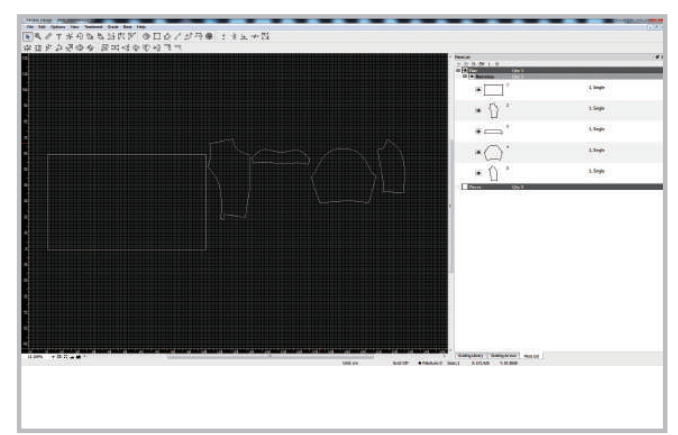The width and height of the screenshot is (678, 435).
Task: Select the arrow pointer tool
Action: point(27,37)
